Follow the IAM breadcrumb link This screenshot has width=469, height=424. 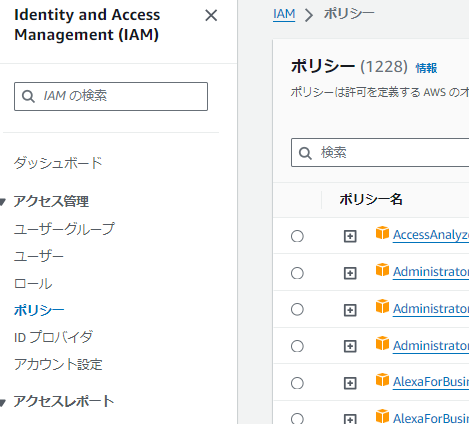pyautogui.click(x=284, y=14)
